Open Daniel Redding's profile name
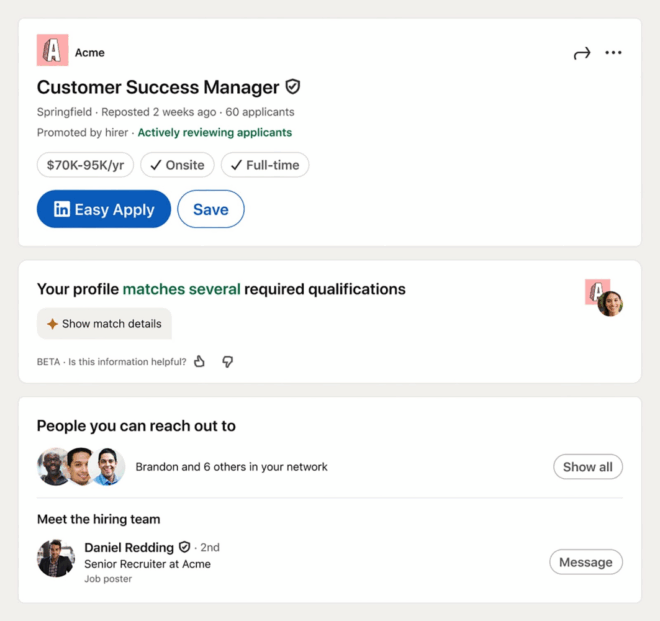The width and height of the screenshot is (660, 621). point(129,547)
